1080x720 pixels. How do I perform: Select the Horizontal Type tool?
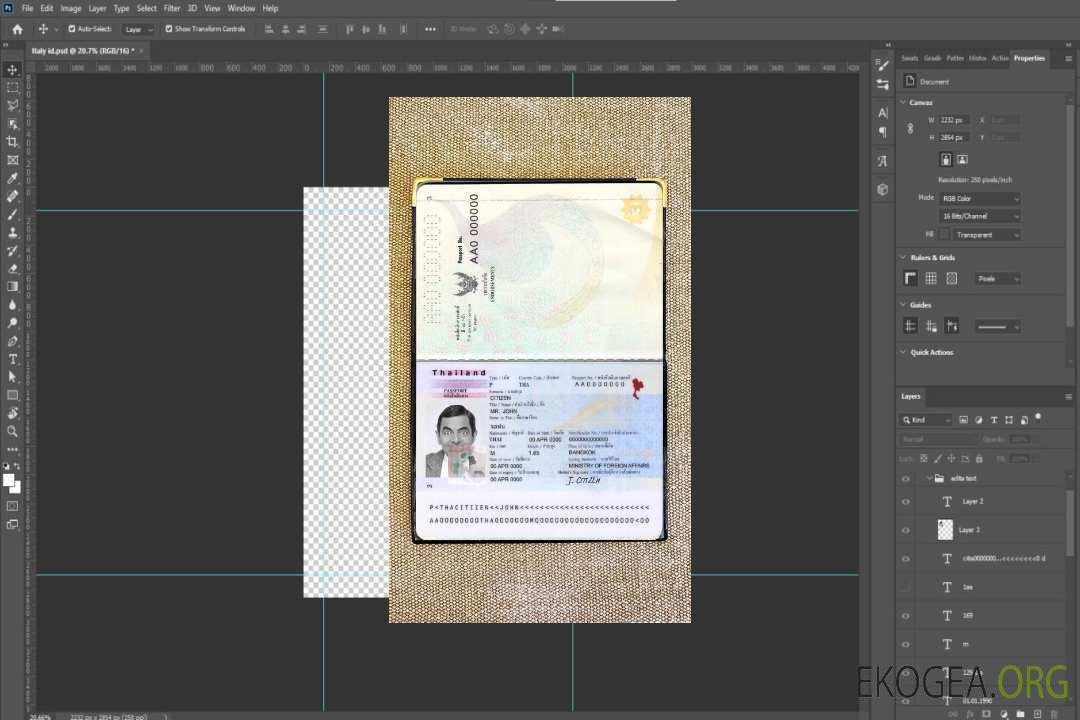(x=12, y=359)
